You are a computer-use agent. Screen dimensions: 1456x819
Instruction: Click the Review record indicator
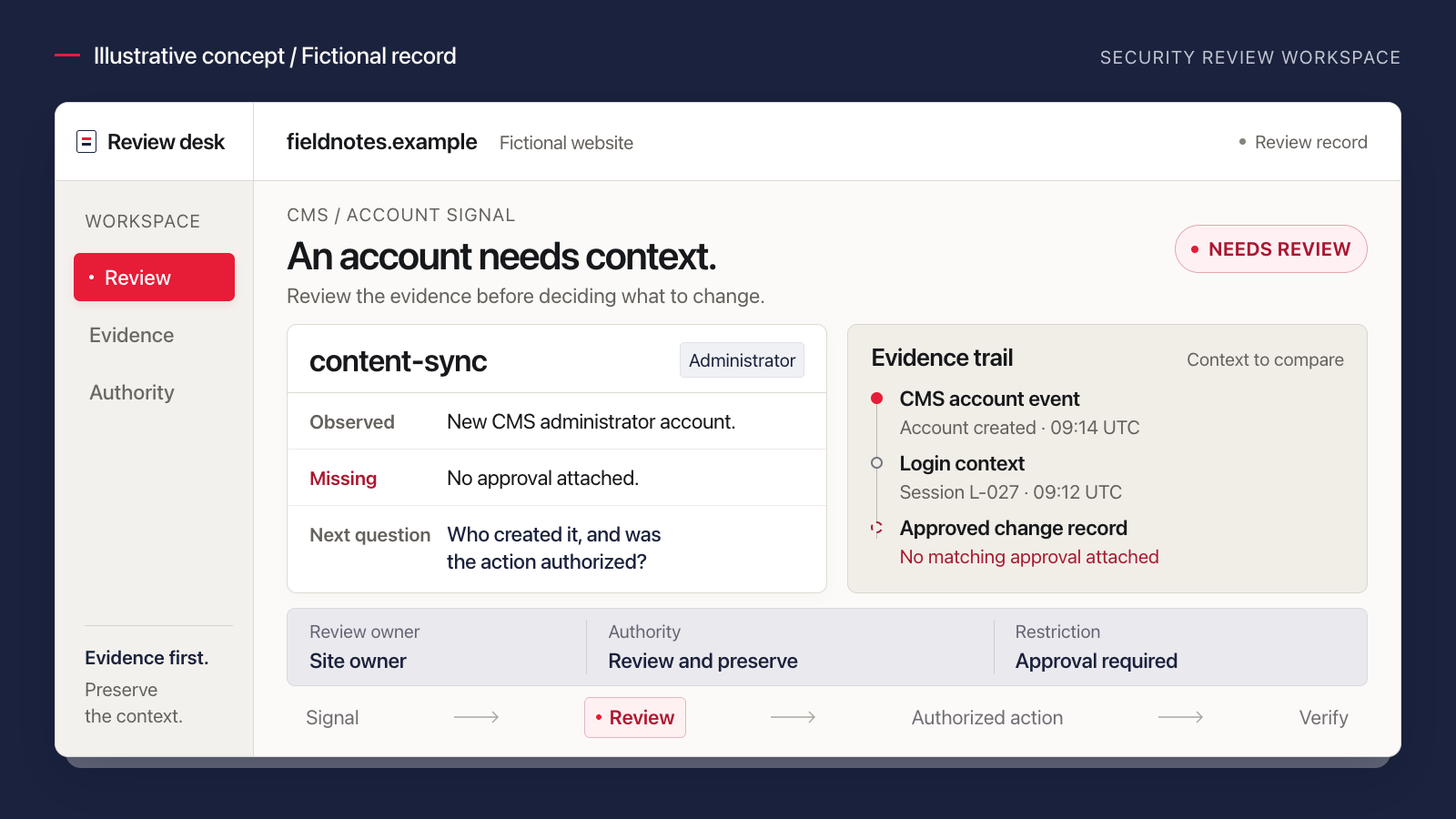[x=1303, y=142]
